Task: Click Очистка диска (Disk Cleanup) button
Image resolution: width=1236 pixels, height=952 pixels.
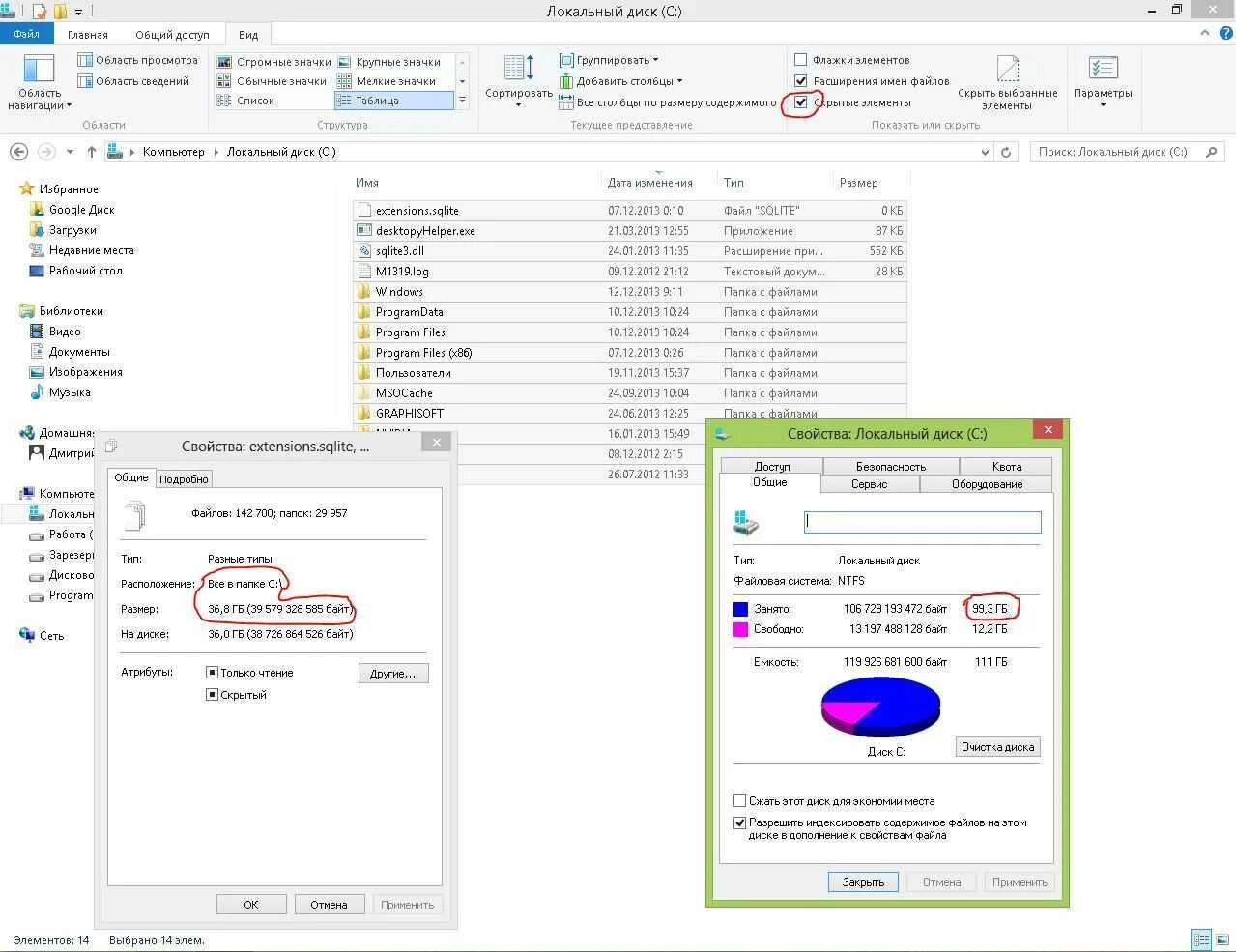Action: (997, 747)
